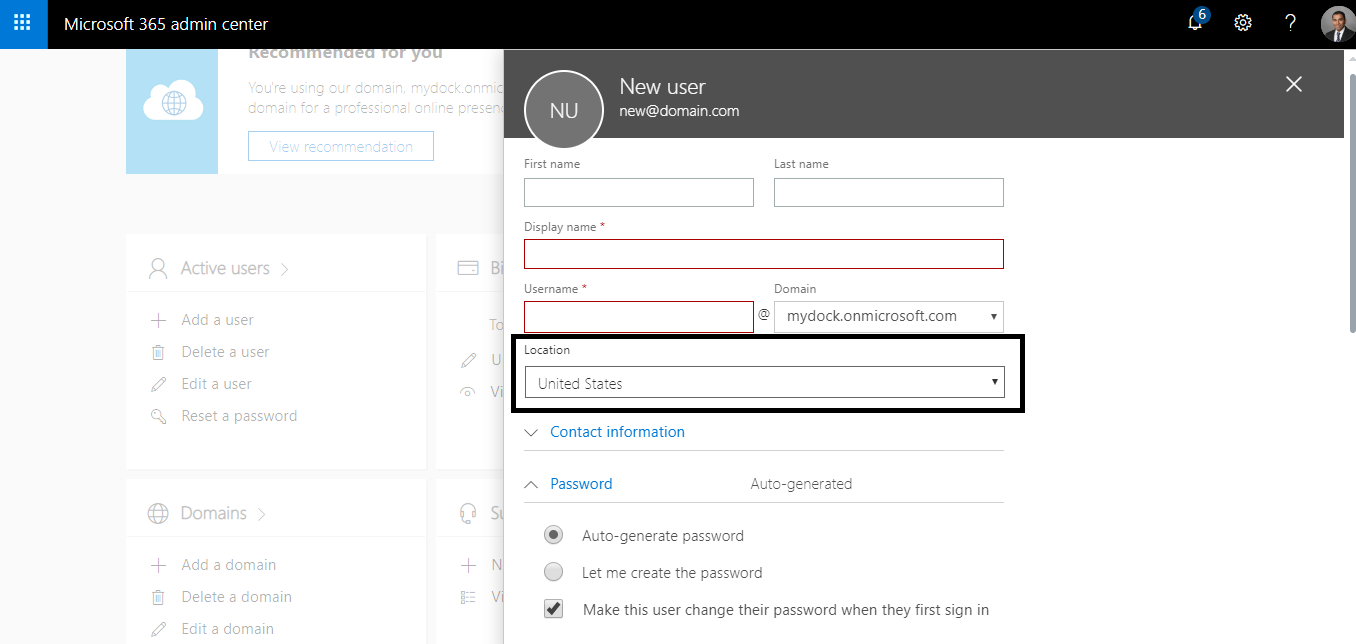Toggle Make this user change their password checkbox
1356x644 pixels.
click(x=553, y=609)
